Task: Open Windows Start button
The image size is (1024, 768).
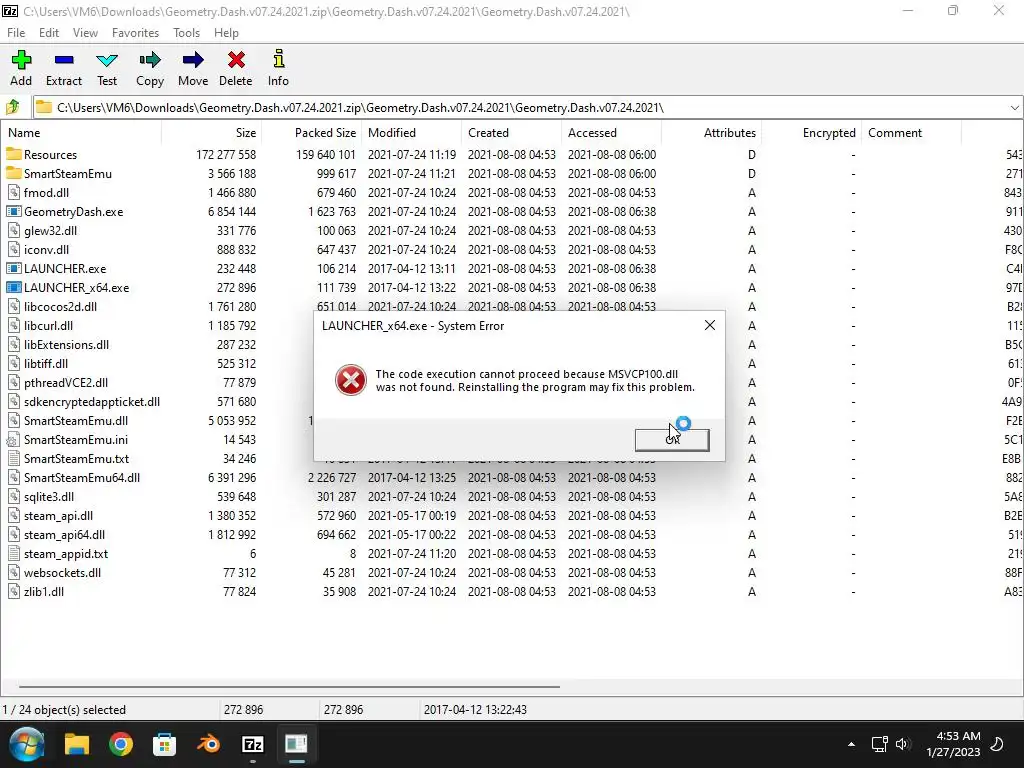Action: tap(27, 744)
